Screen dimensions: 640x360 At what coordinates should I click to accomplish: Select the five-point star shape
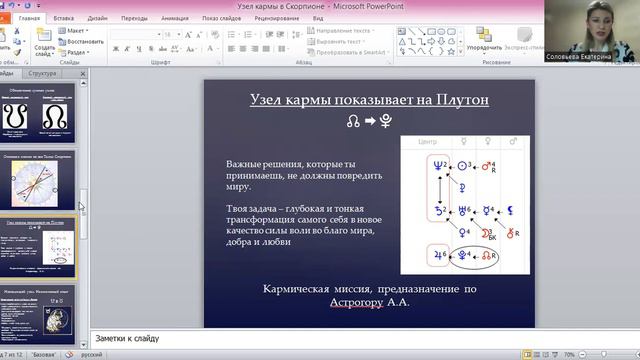[x=451, y=51]
